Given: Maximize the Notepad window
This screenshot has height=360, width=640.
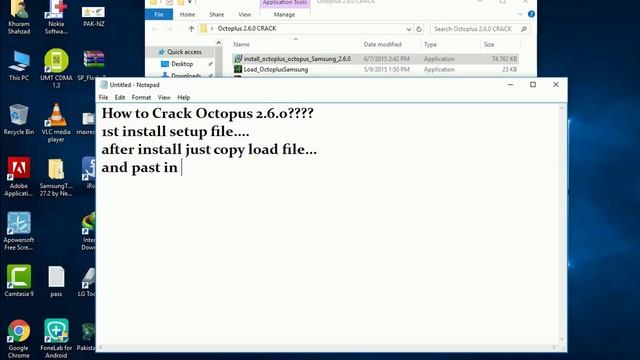Looking at the screenshot, I should coord(533,84).
